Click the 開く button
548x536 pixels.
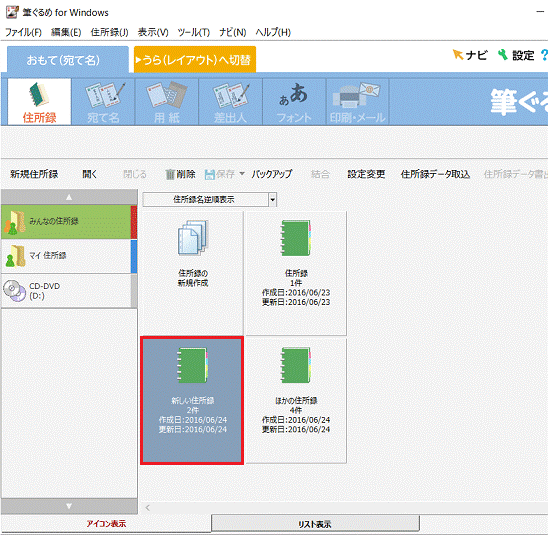(x=89, y=174)
